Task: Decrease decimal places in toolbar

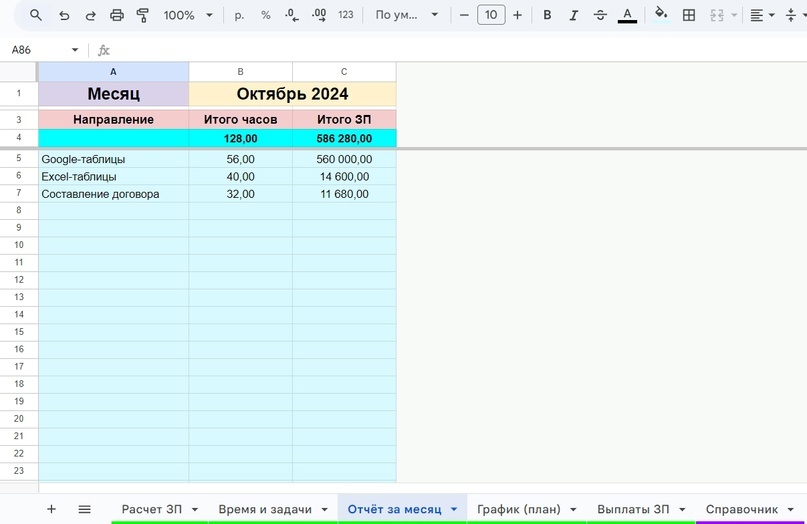Action: pos(292,15)
